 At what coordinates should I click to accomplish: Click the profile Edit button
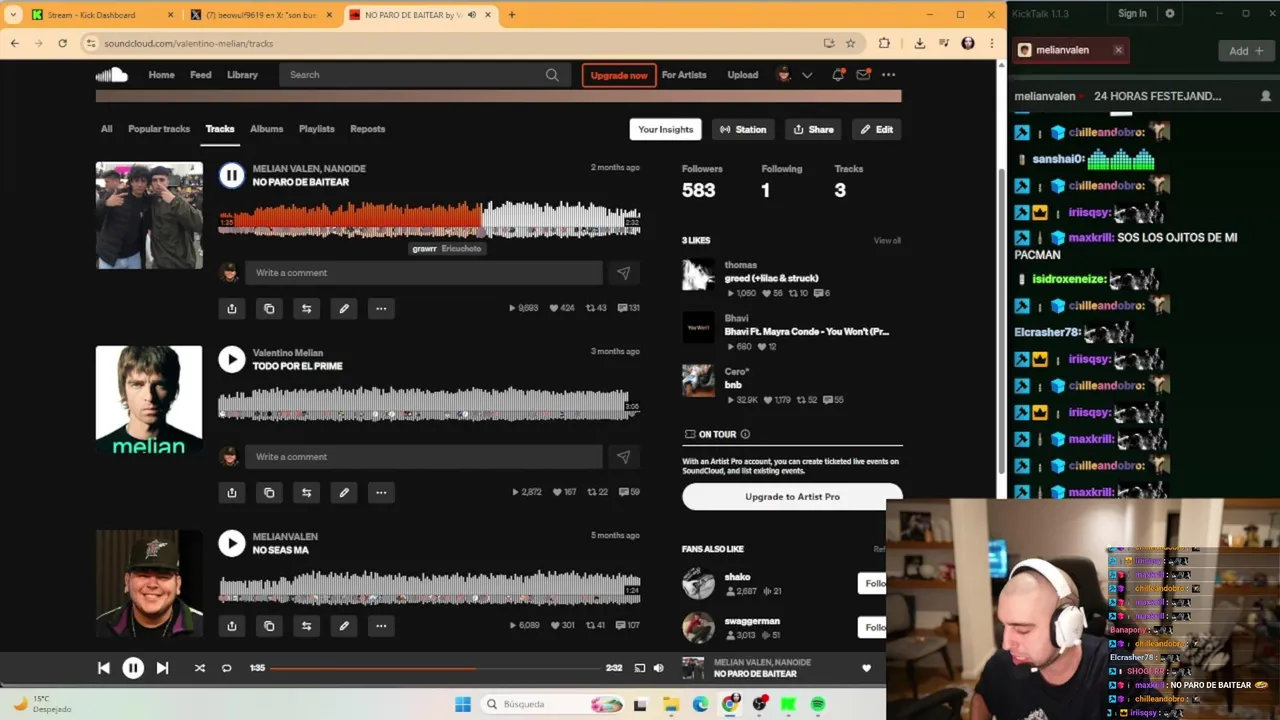click(877, 129)
